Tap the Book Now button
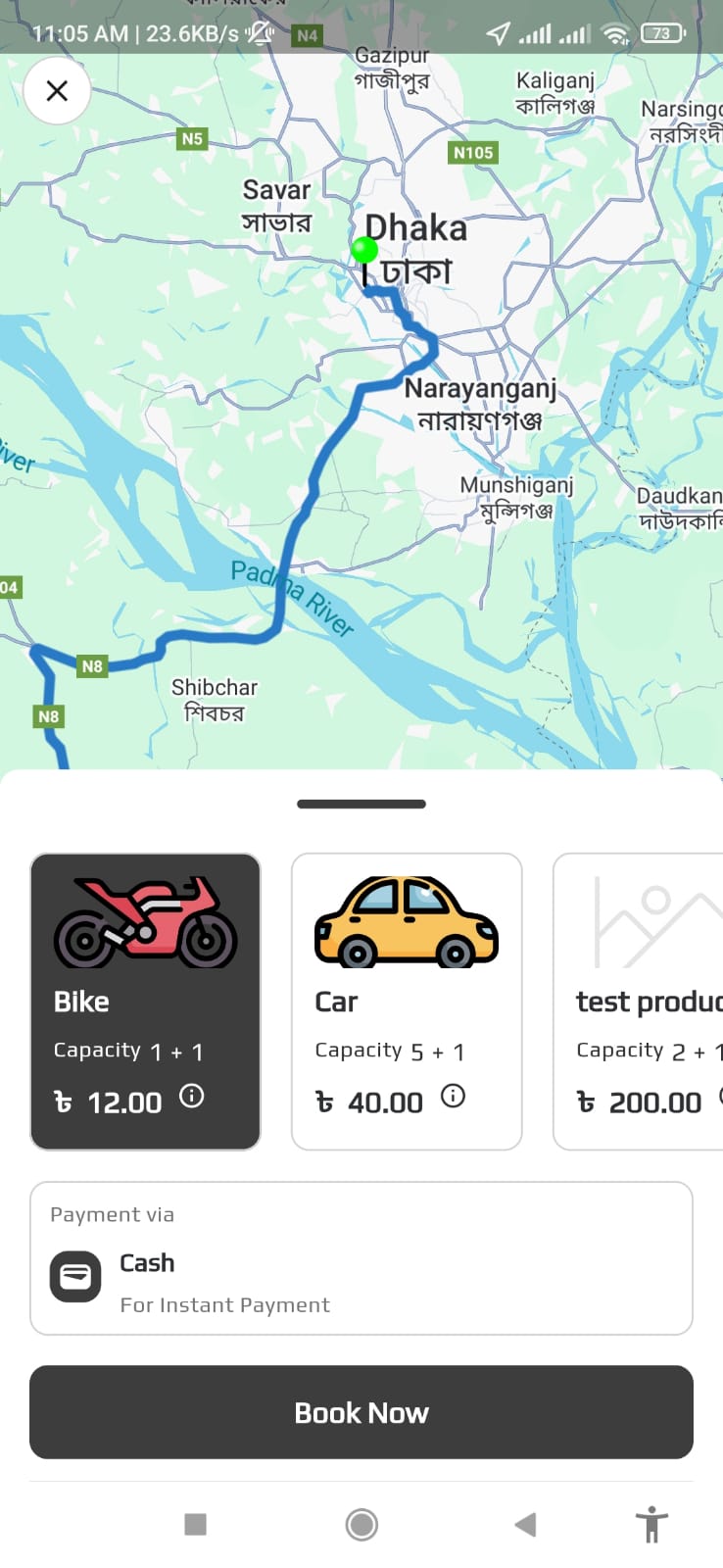The width and height of the screenshot is (723, 1568). (x=361, y=1412)
